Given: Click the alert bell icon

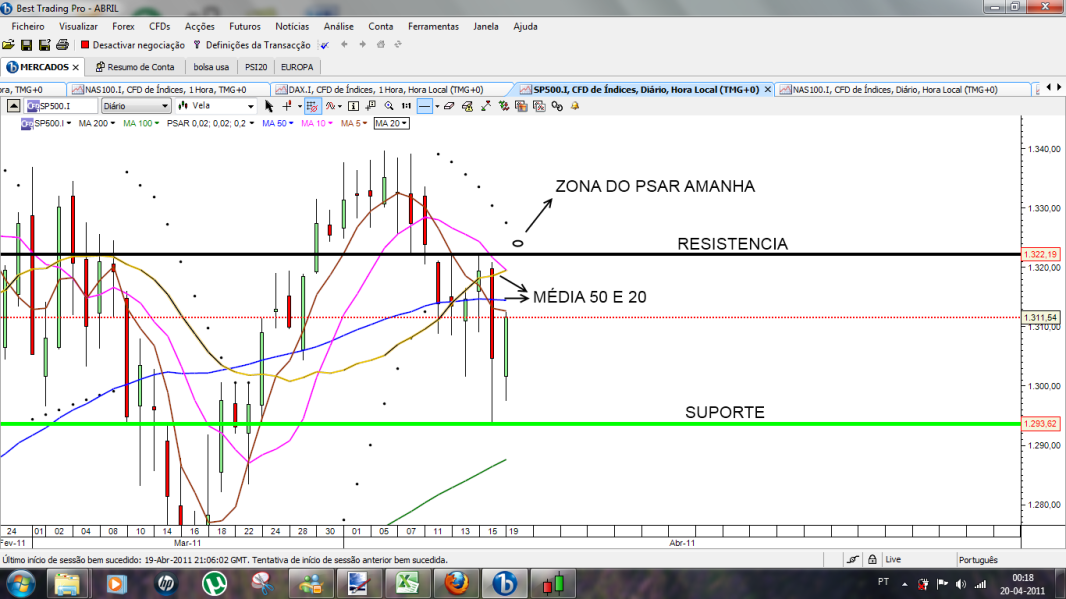Looking at the screenshot, I should (575, 106).
